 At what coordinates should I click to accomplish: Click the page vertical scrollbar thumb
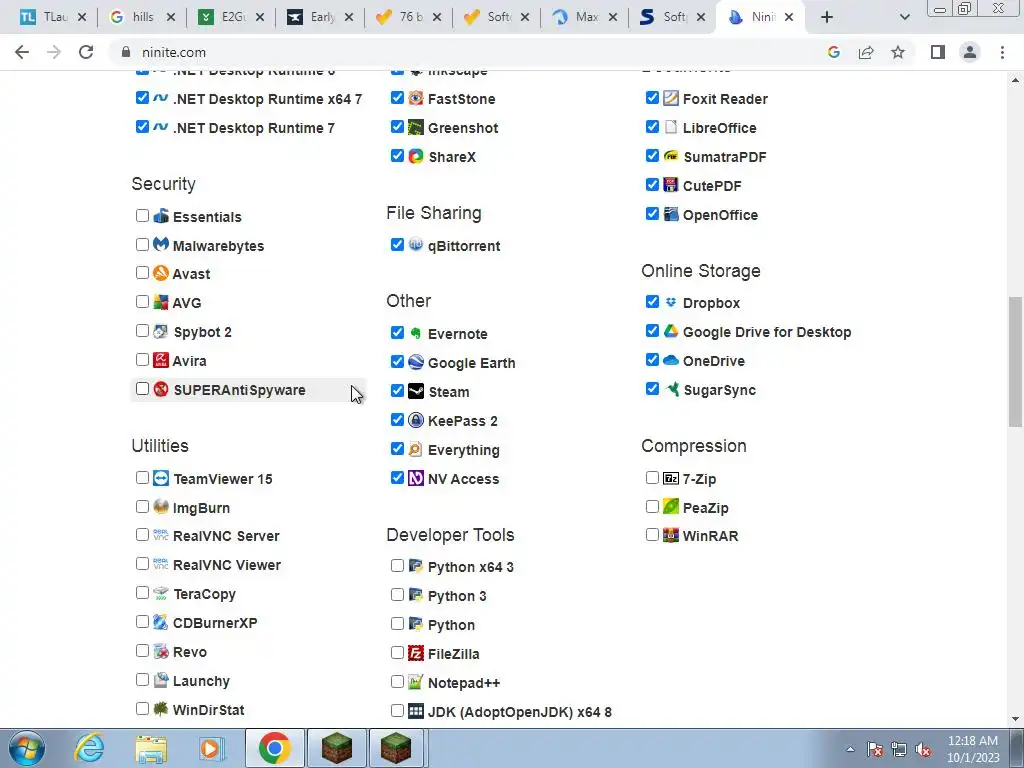[x=1015, y=361]
